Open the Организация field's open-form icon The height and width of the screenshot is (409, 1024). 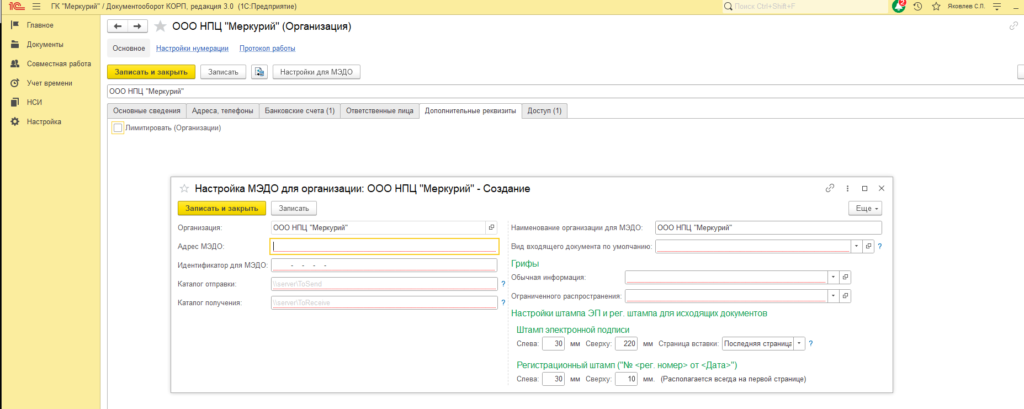click(x=490, y=228)
